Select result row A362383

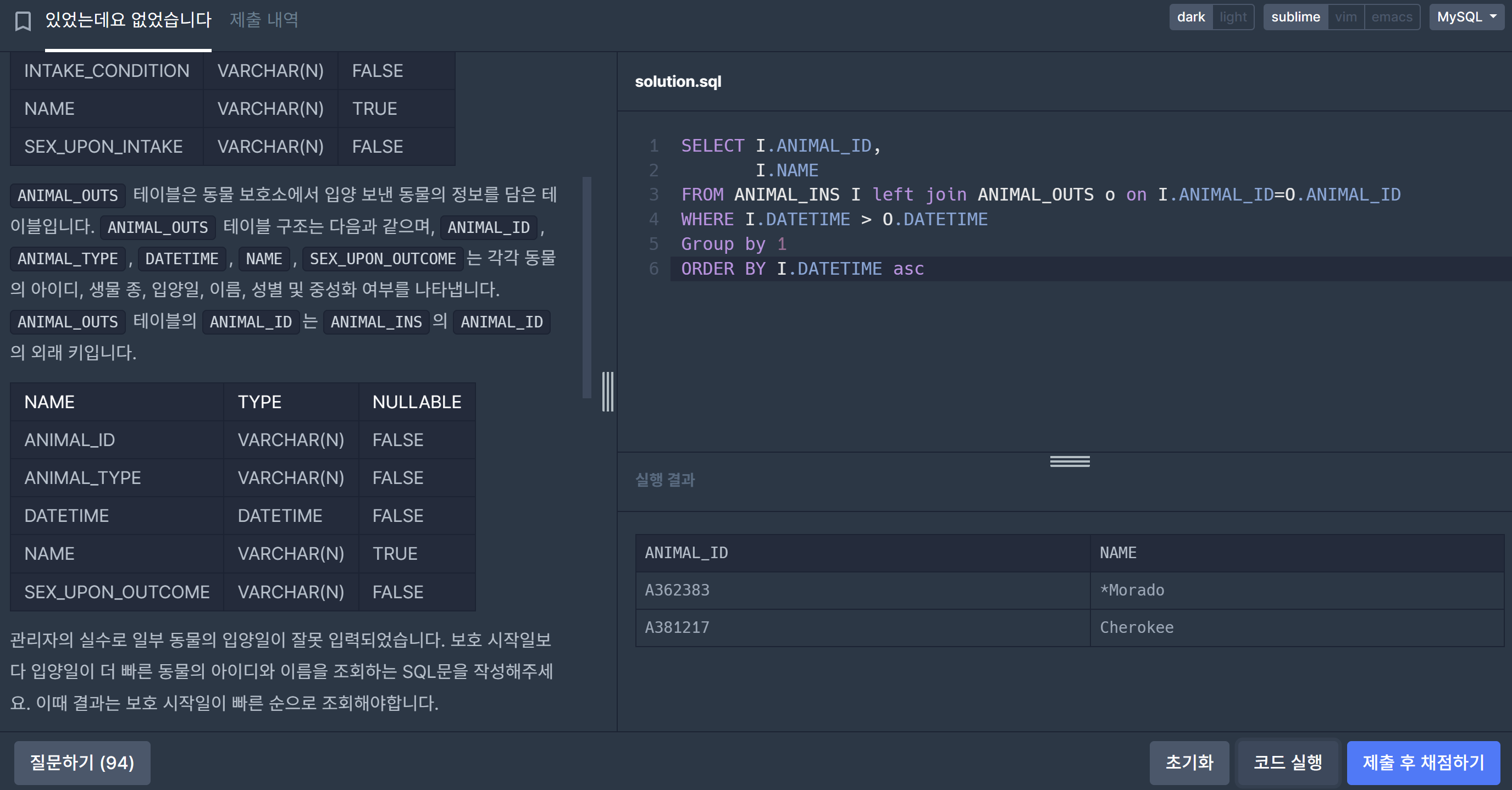pos(677,590)
